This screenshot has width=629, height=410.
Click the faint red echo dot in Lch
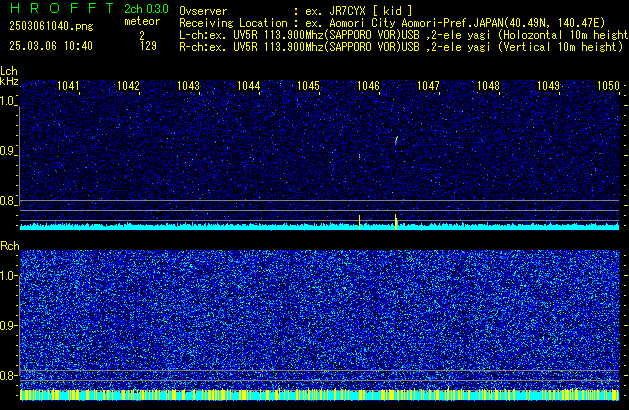(x=359, y=156)
